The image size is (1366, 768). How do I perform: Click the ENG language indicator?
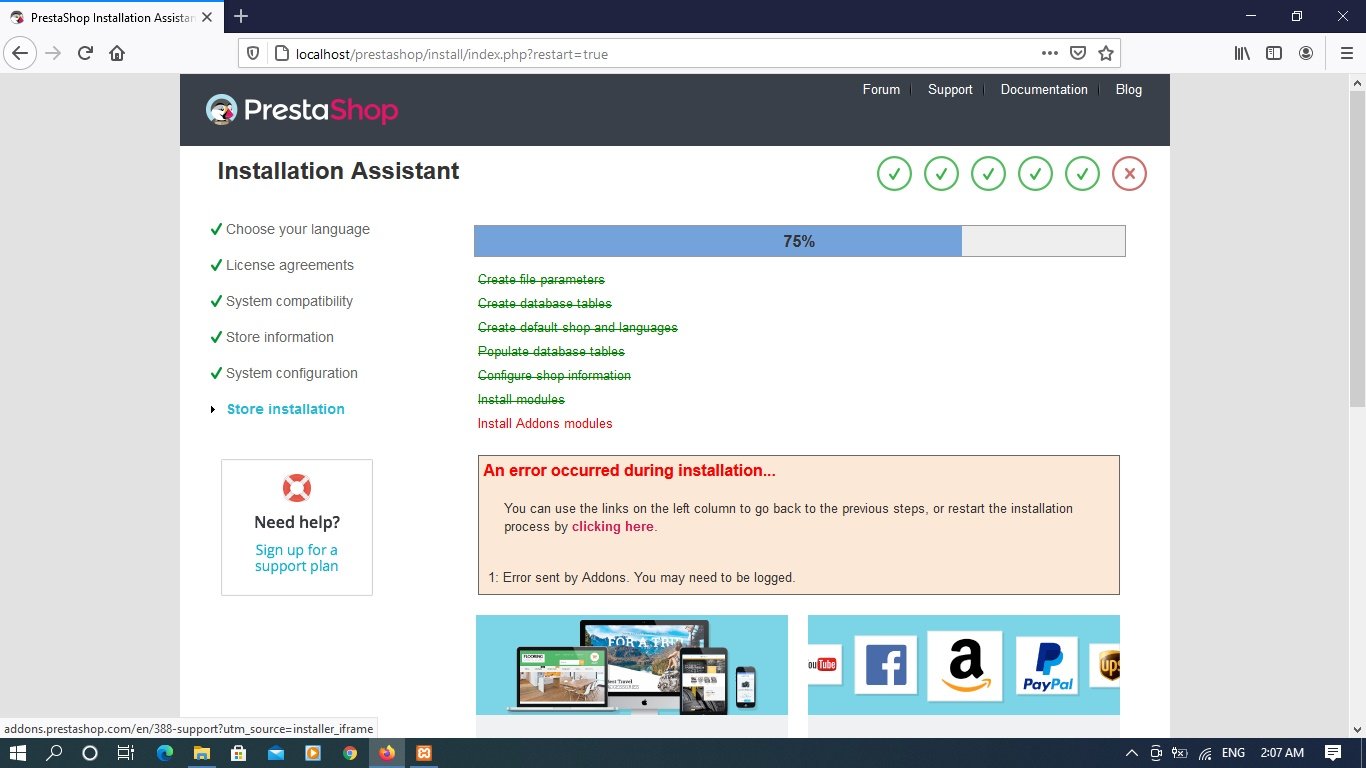click(x=1233, y=753)
